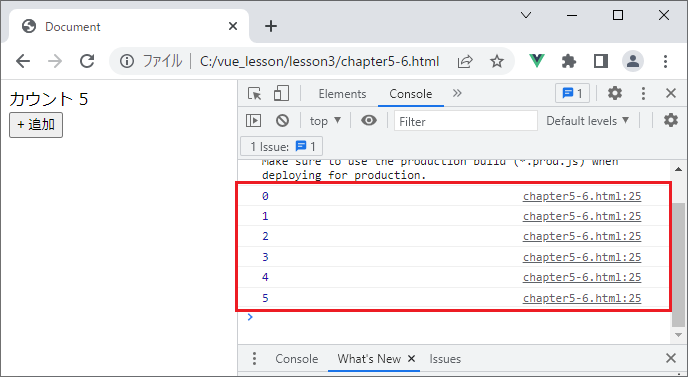The image size is (688, 377).
Task: Show more DevTools tabs
Action: point(457,93)
